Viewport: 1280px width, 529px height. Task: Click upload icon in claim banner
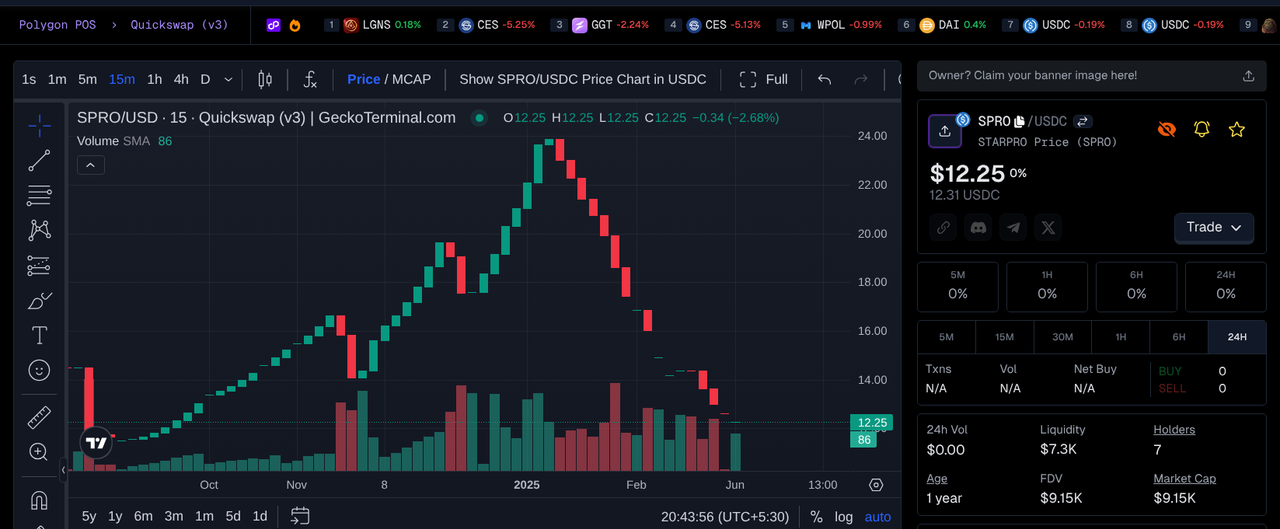click(x=1248, y=75)
